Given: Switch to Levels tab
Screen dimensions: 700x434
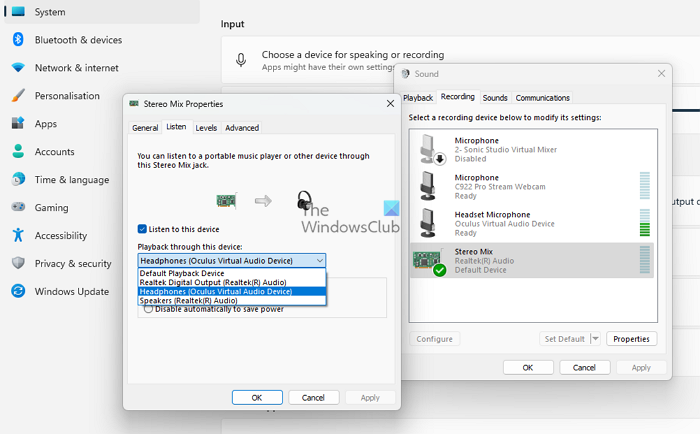Looking at the screenshot, I should [x=206, y=128].
